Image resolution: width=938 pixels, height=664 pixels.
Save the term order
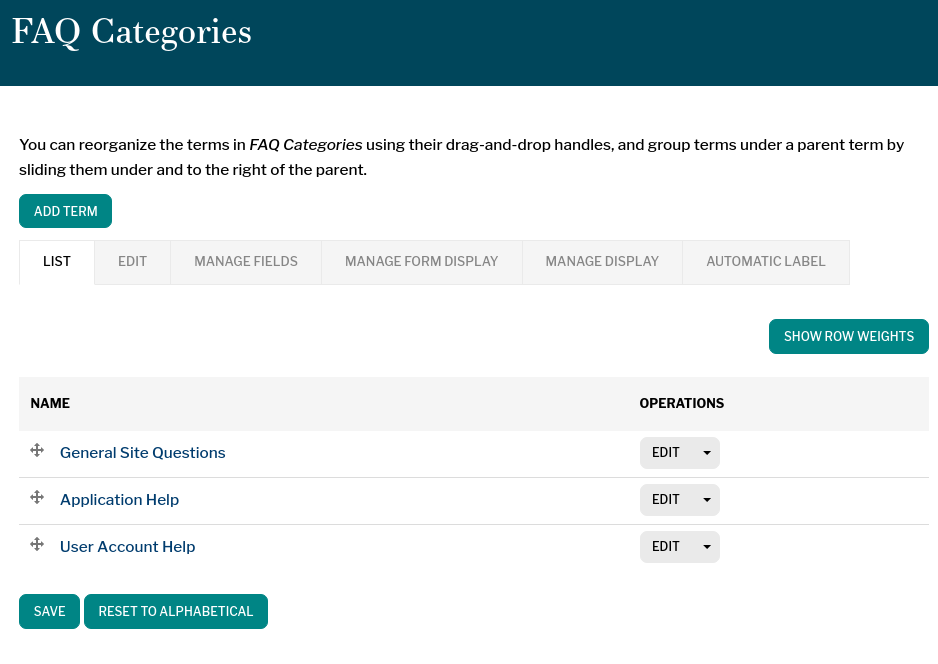50,611
